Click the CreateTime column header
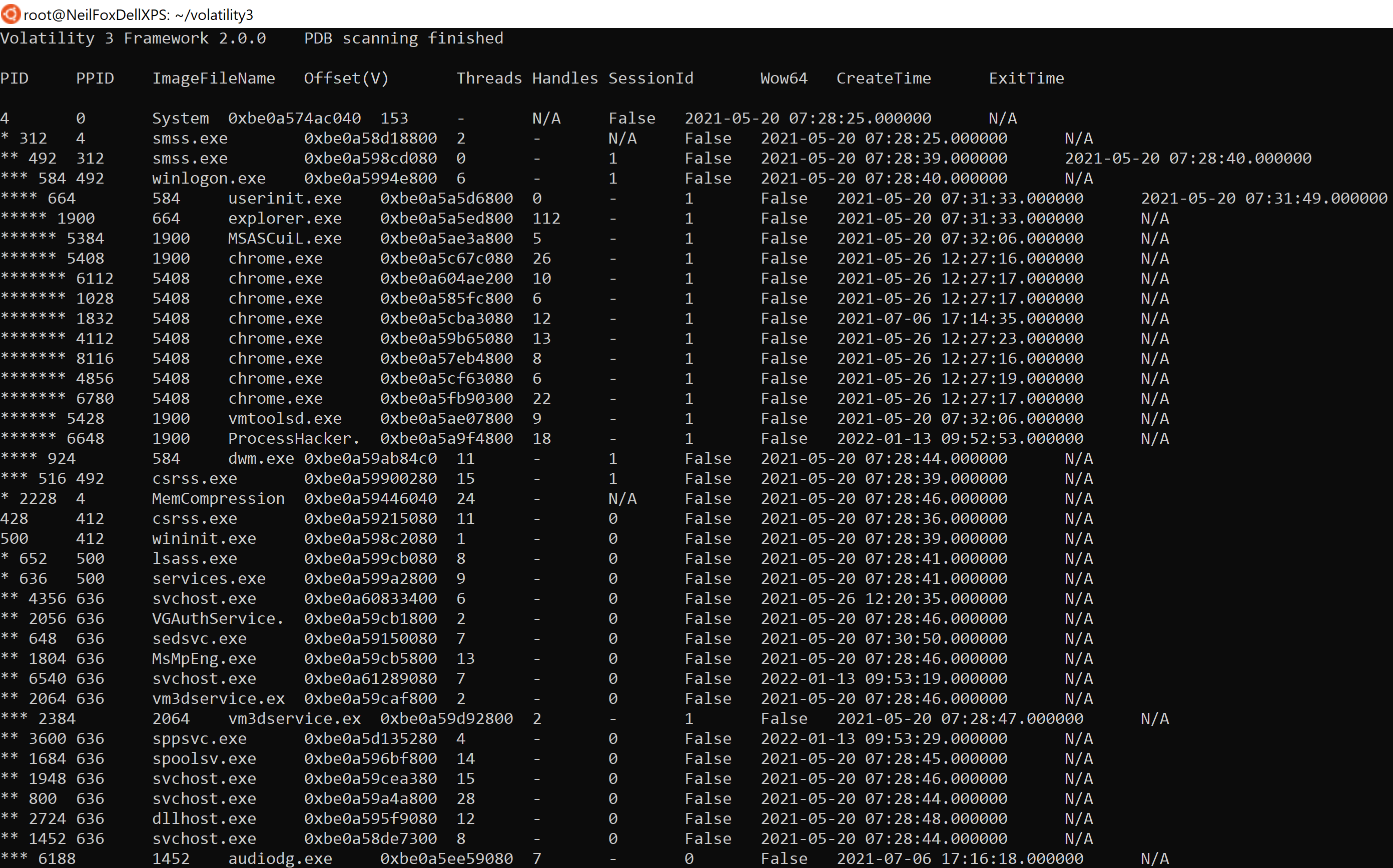Image resolution: width=1393 pixels, height=868 pixels. (883, 78)
